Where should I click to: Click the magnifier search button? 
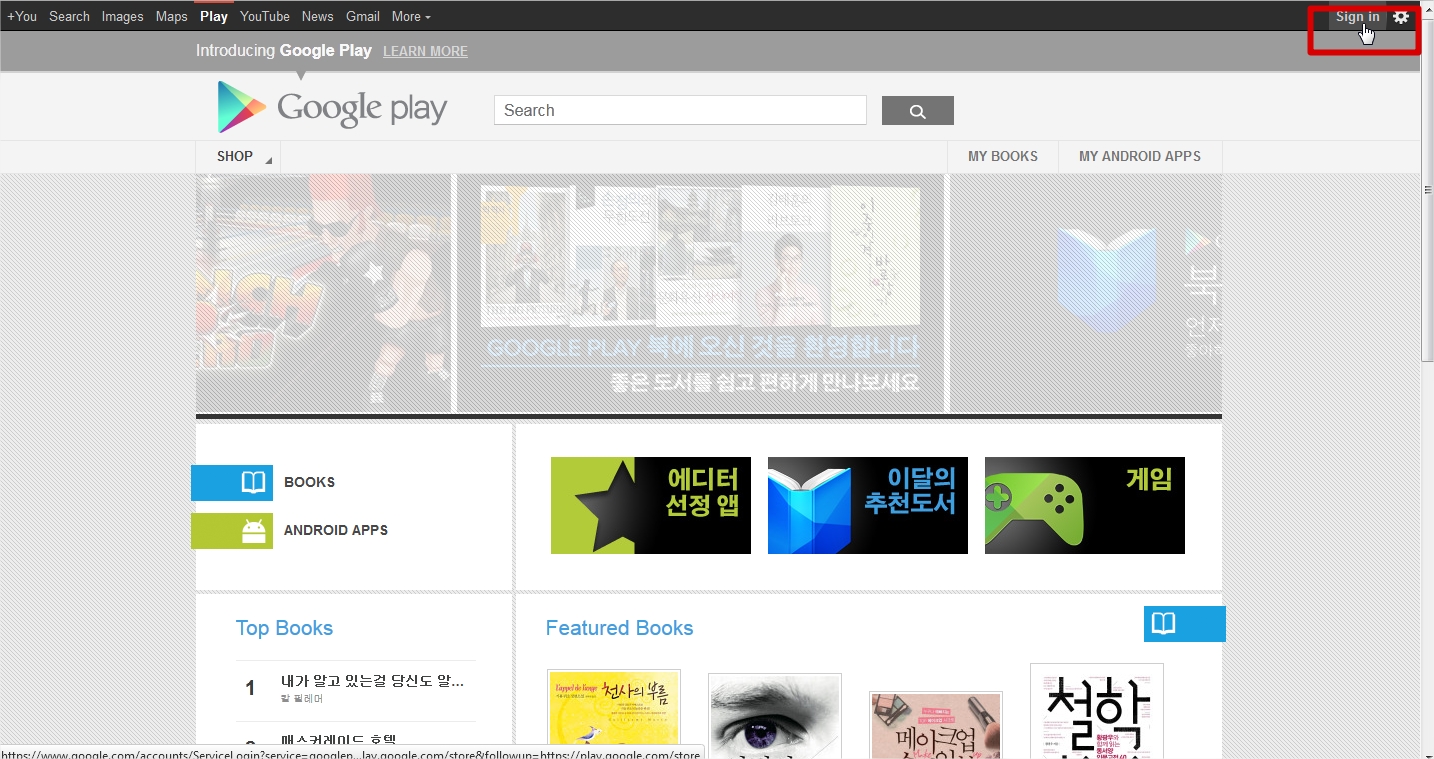click(x=917, y=111)
